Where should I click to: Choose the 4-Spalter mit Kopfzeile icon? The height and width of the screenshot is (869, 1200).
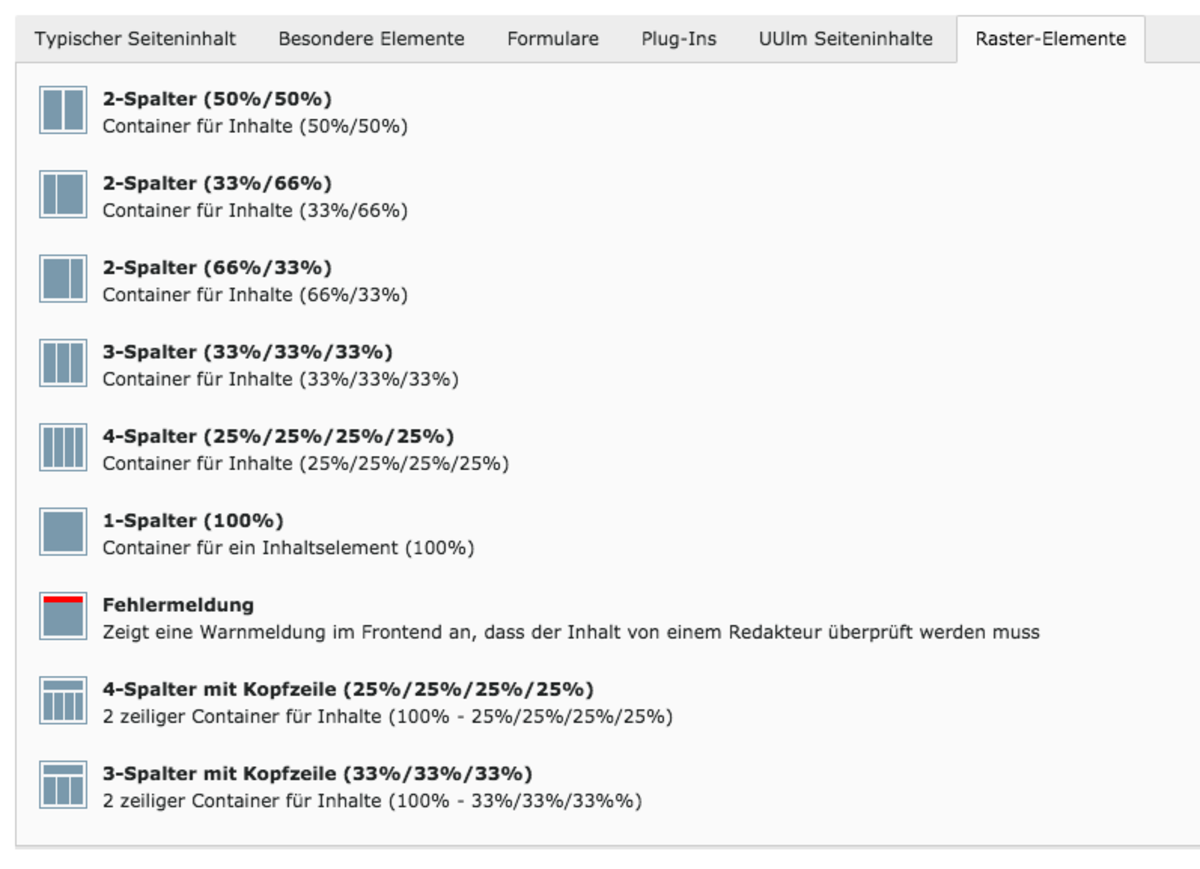[x=63, y=700]
